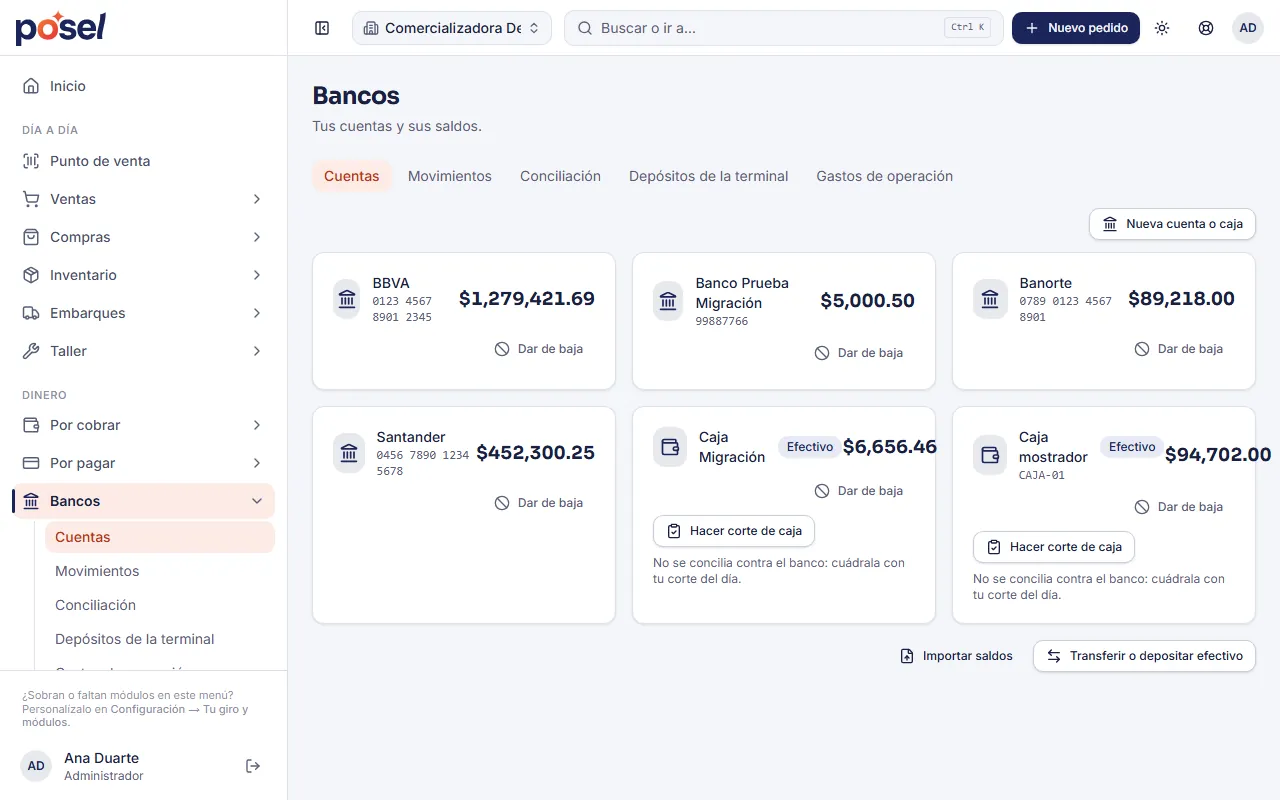The height and width of the screenshot is (800, 1280).
Task: Expand the Compras menu chevron
Action: pos(257,237)
